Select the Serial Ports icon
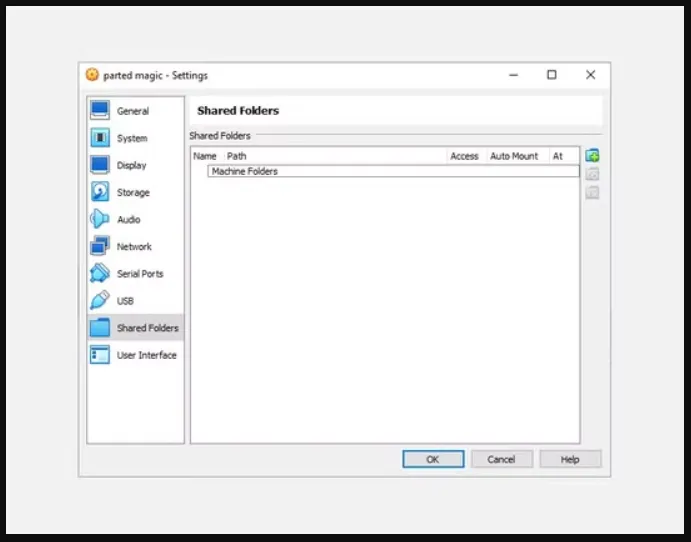The image size is (691, 542). coord(100,273)
